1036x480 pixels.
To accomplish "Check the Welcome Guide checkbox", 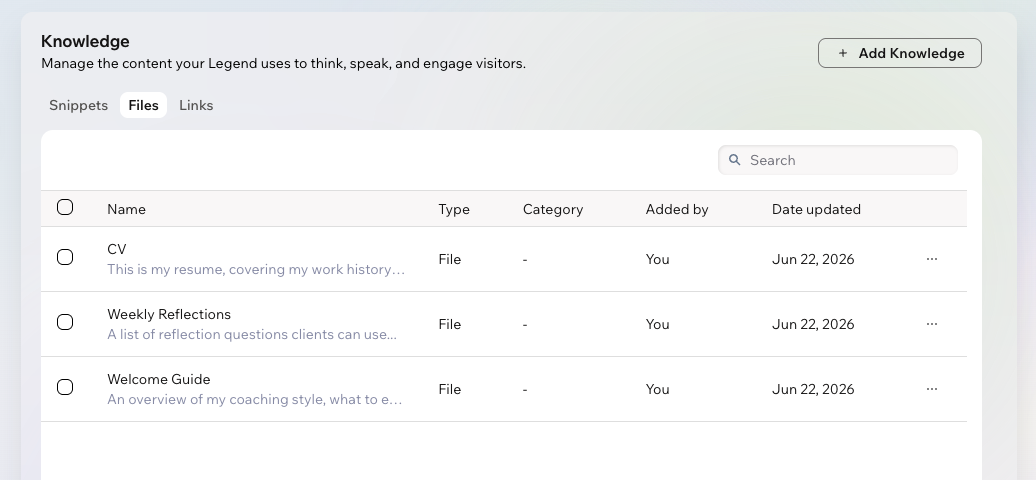I will click(x=65, y=387).
